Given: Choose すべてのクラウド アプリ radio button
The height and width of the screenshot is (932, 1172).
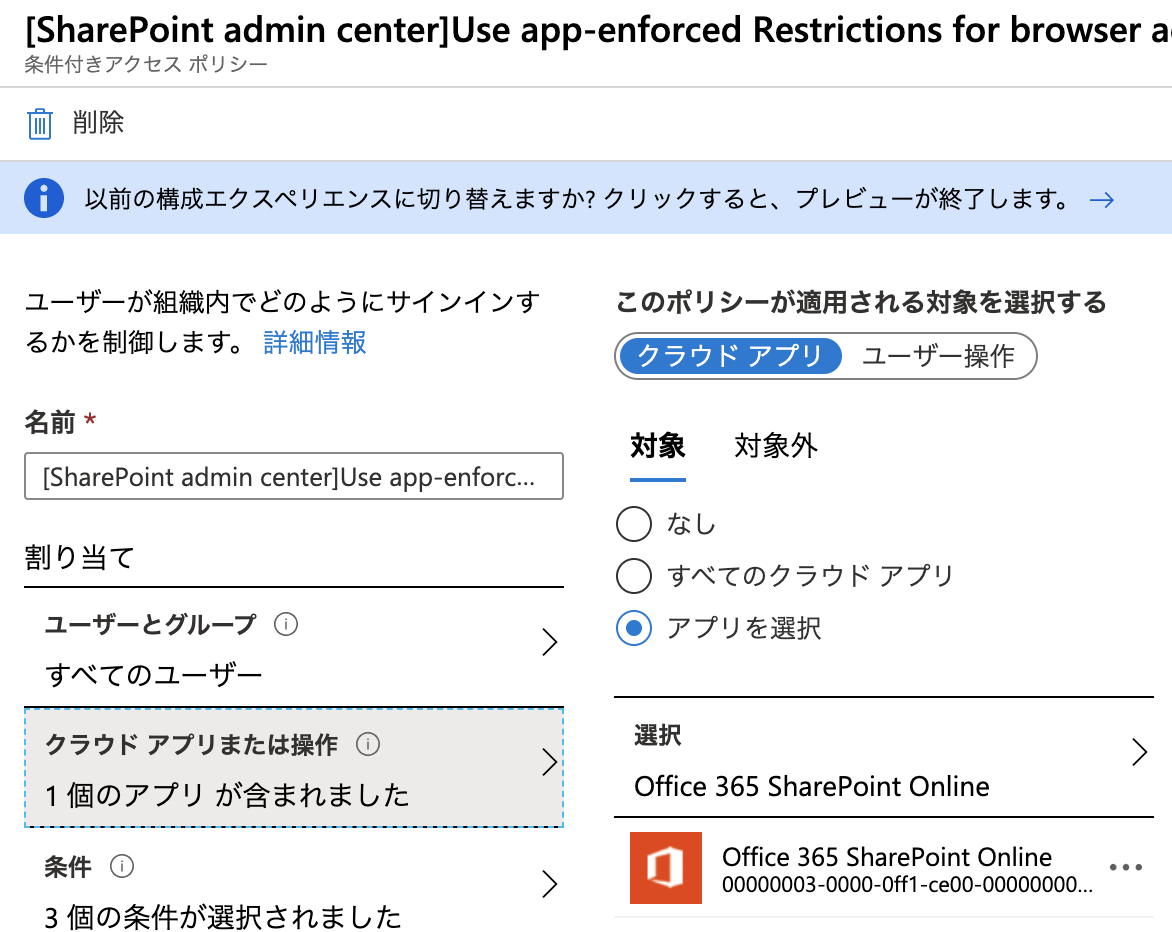Looking at the screenshot, I should (634, 575).
